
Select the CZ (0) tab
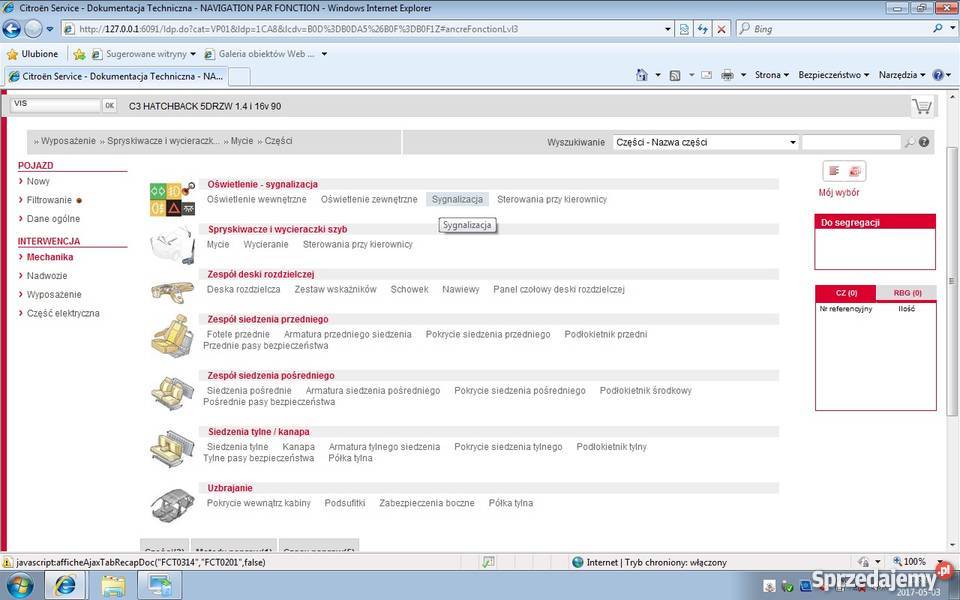click(x=846, y=293)
